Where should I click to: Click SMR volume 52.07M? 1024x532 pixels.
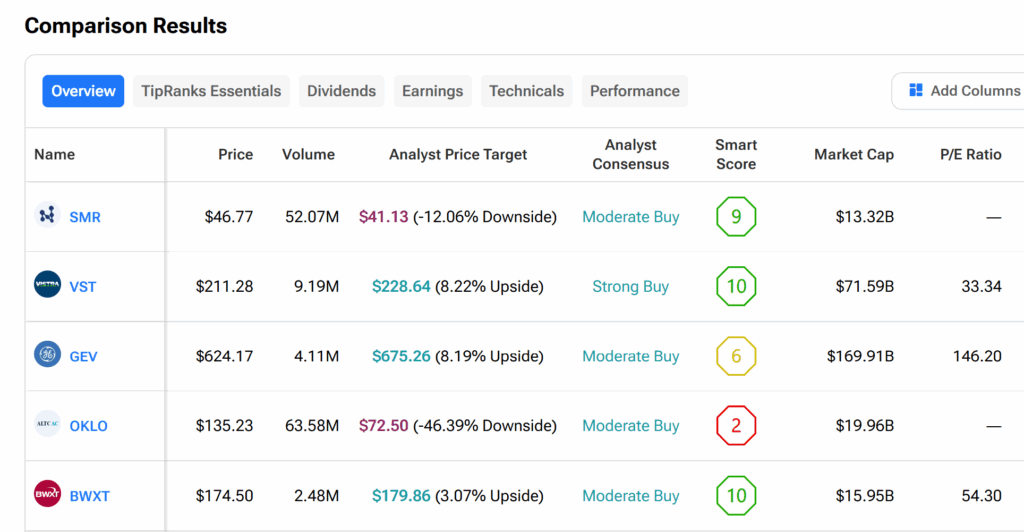pos(312,217)
